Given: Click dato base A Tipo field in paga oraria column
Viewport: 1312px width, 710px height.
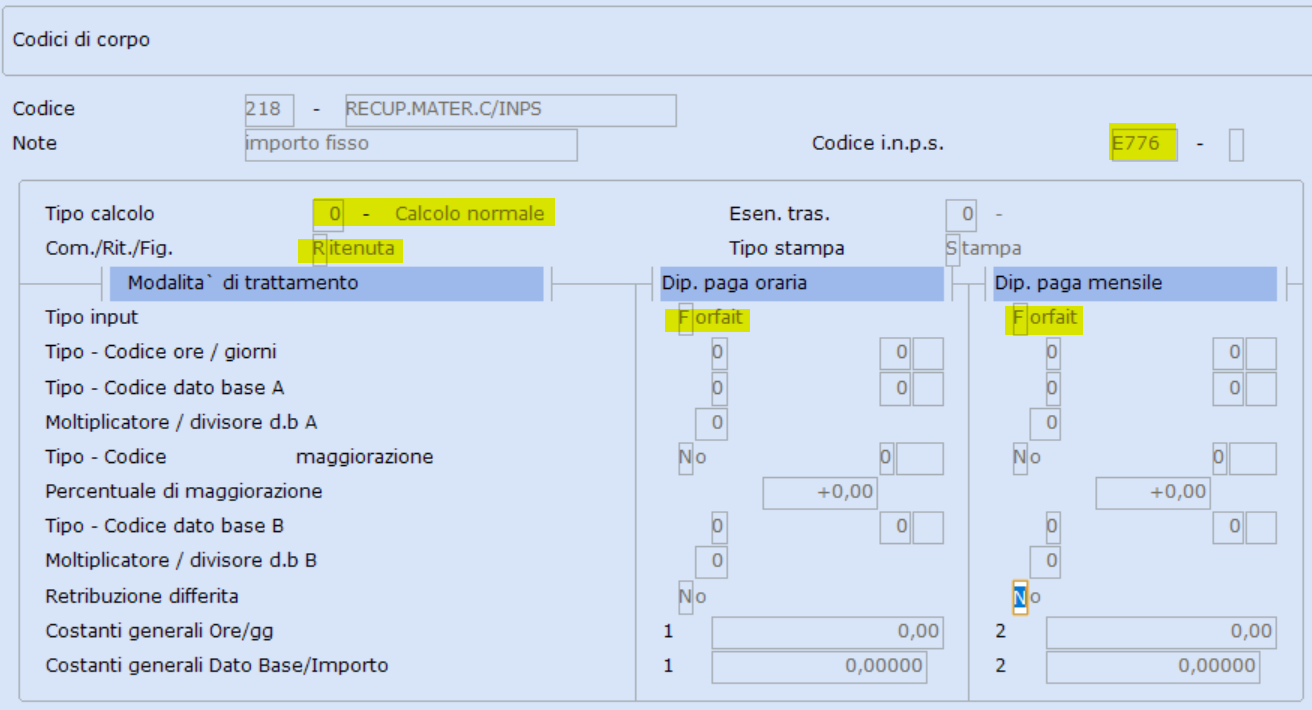Looking at the screenshot, I should pos(719,388).
